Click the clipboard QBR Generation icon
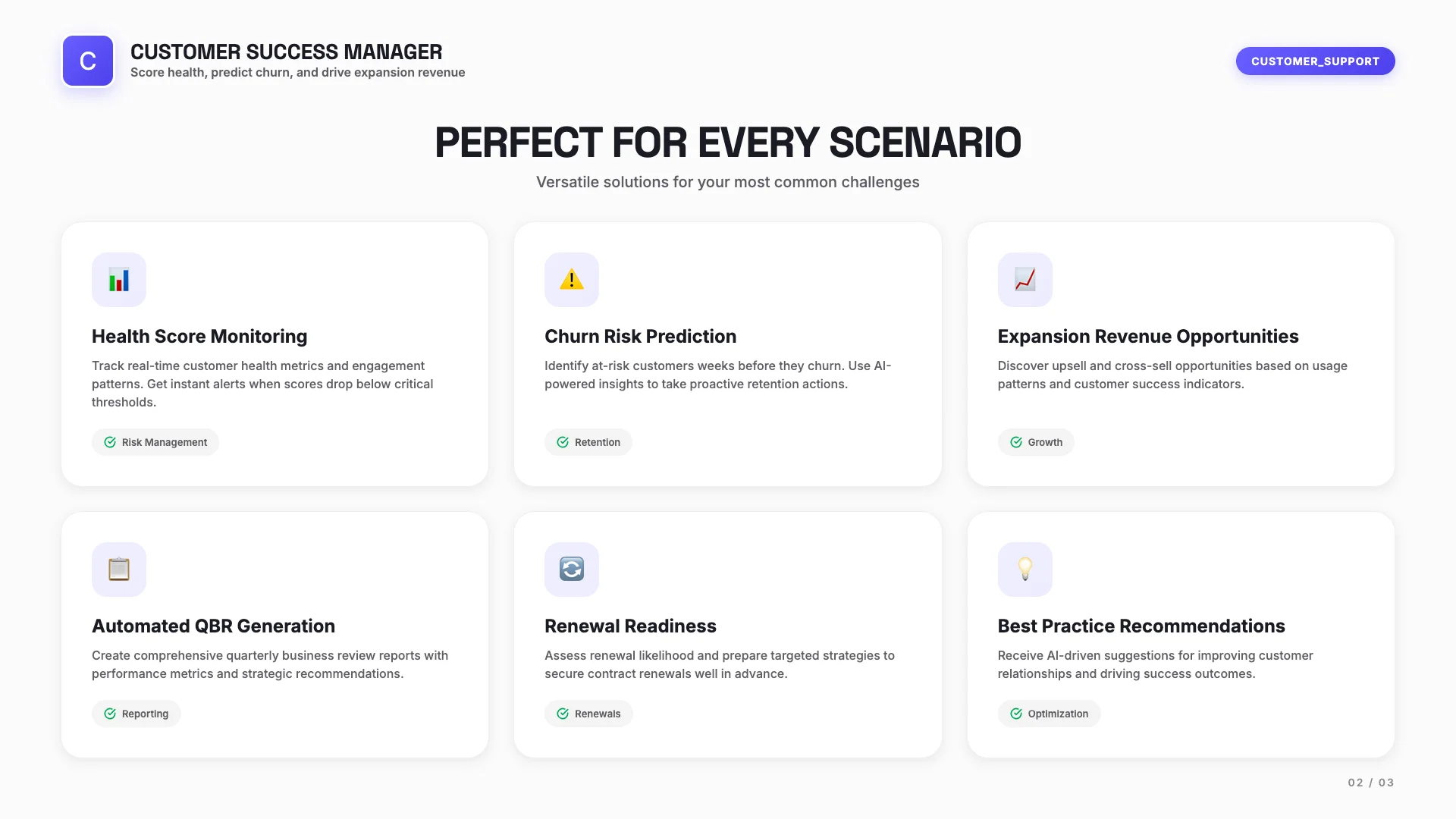Viewport: 1456px width, 819px height. click(x=119, y=570)
